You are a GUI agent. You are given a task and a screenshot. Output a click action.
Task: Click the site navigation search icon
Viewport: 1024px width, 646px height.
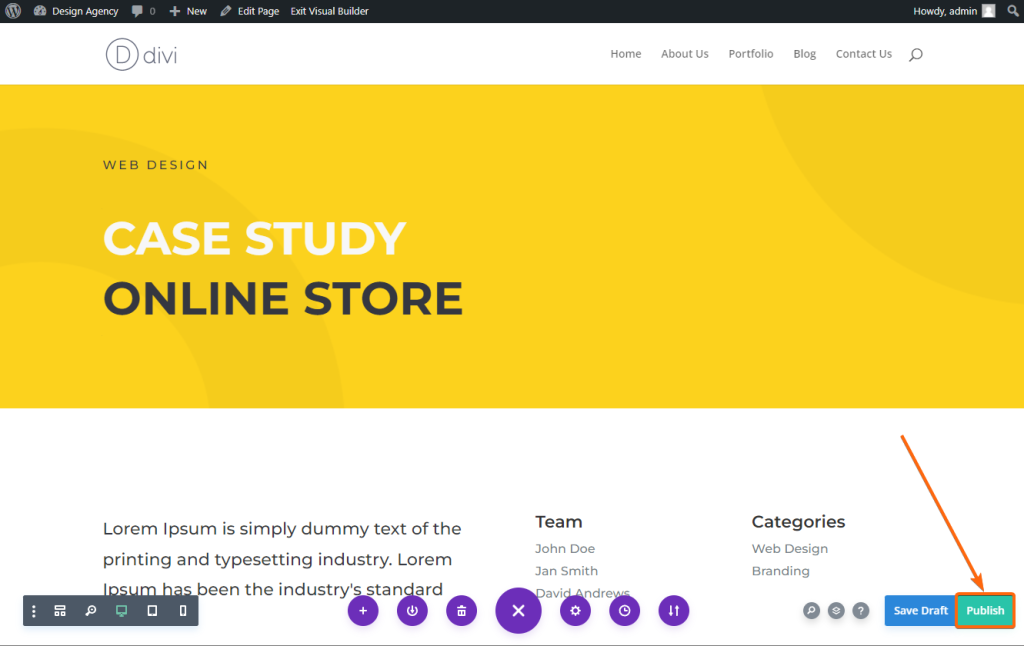coord(916,54)
